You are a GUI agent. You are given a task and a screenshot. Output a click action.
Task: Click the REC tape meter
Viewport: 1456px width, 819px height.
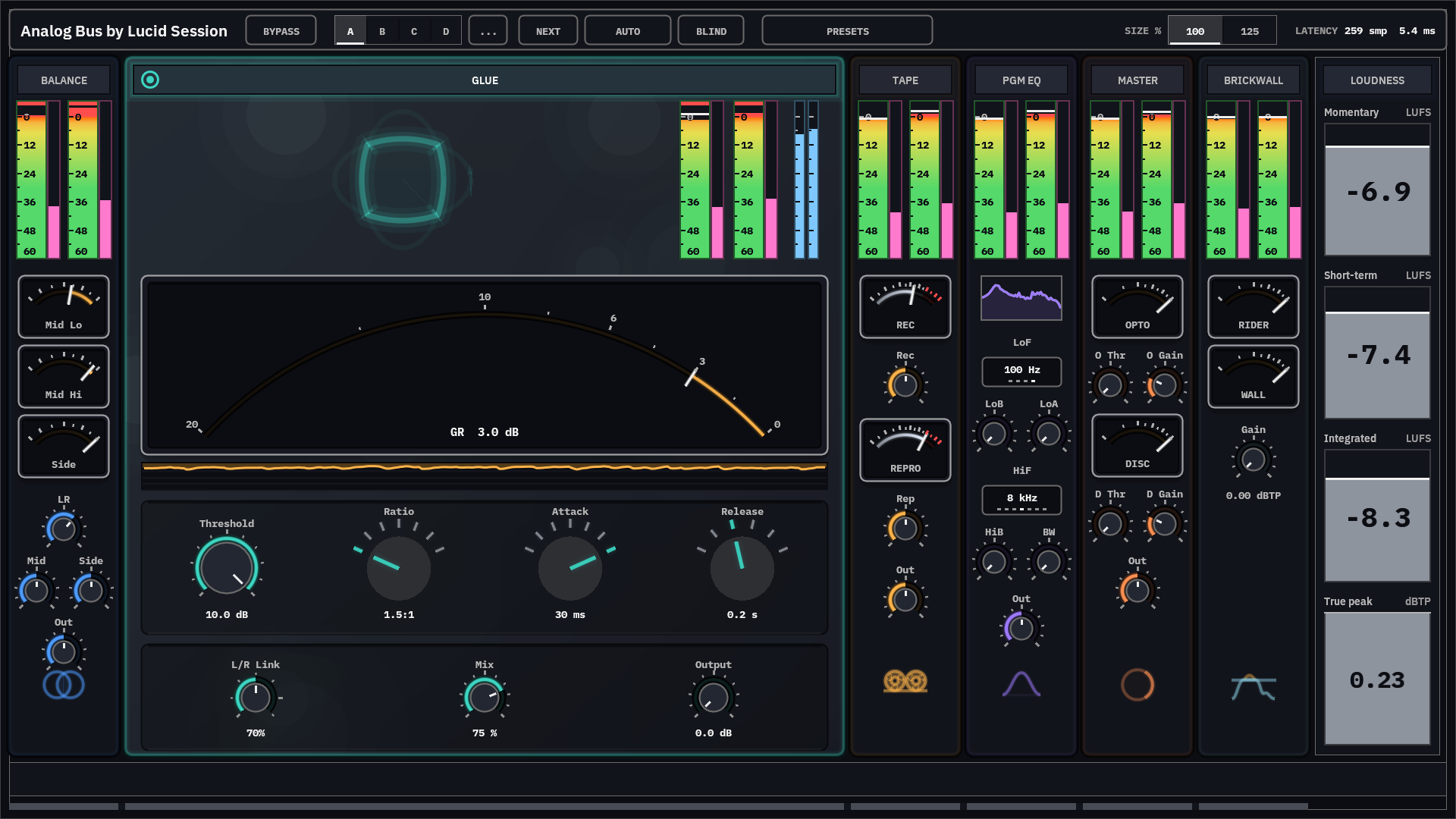pyautogui.click(x=905, y=306)
